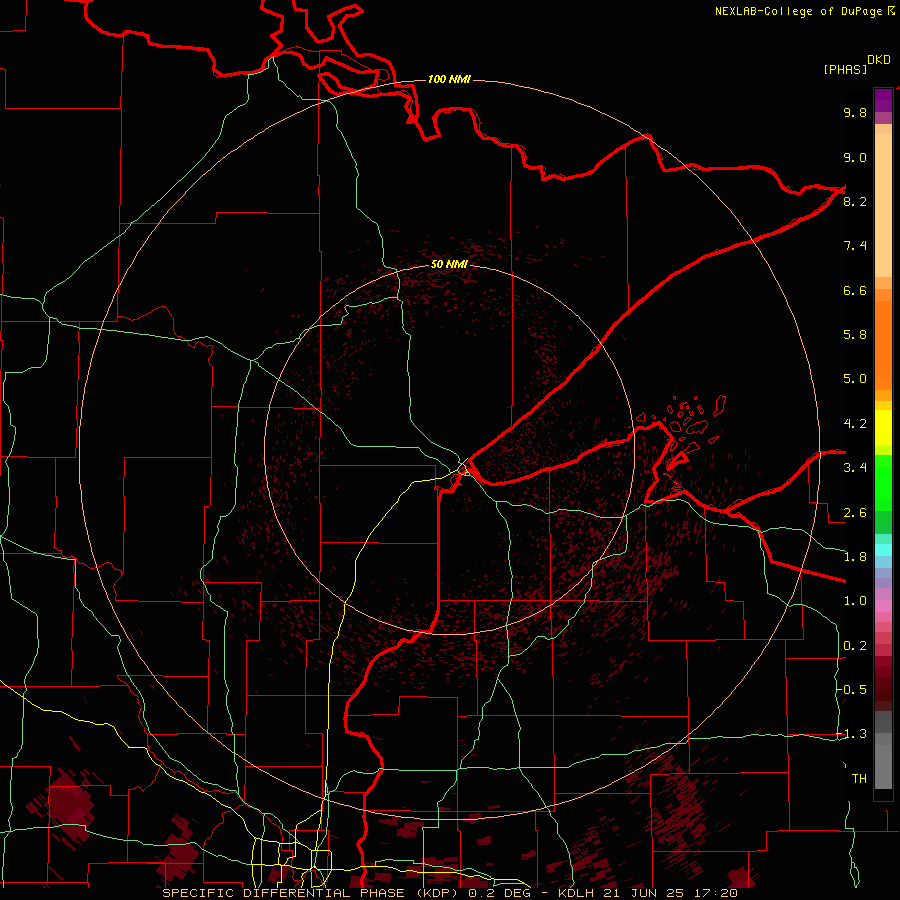
Task: Click the [PHAS] units label
Action: [x=845, y=69]
